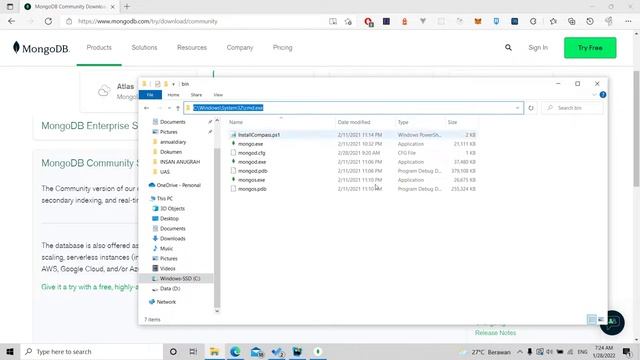Image resolution: width=640 pixels, height=360 pixels.
Task: Open the Pricing page link
Action: coord(282,47)
